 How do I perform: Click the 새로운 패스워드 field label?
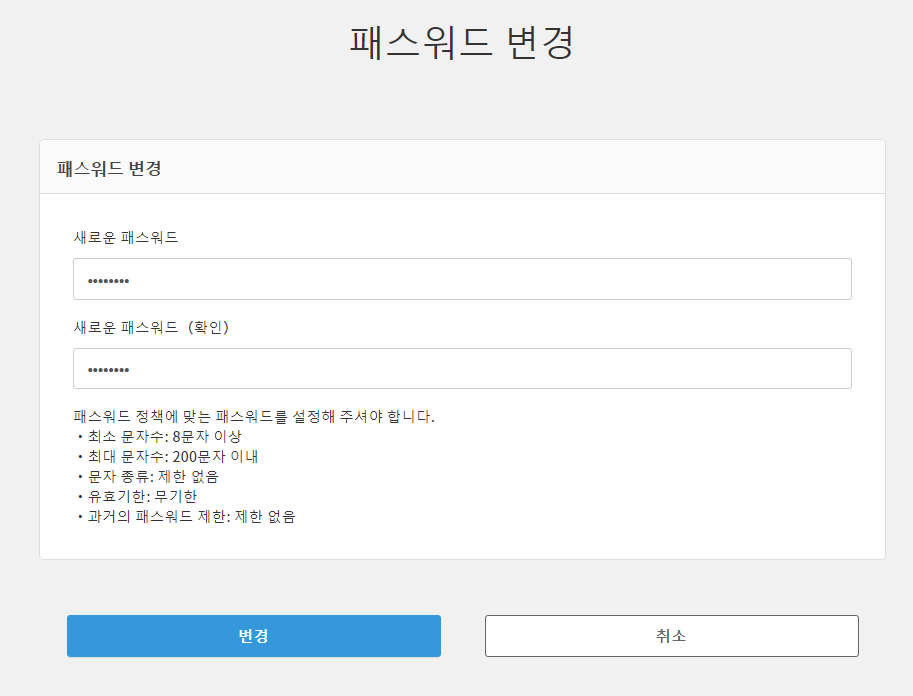click(126, 237)
